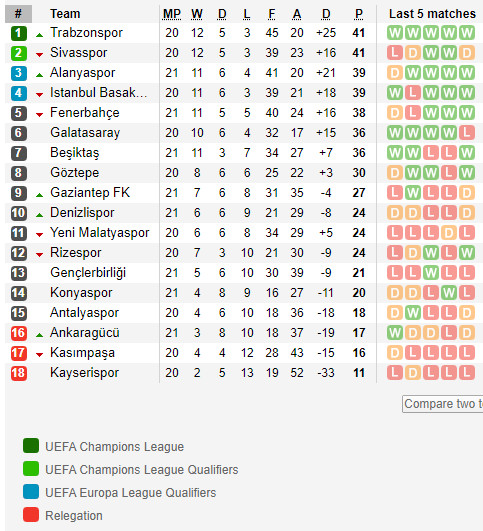This screenshot has width=483, height=531.
Task: Open the Beşiktaş team link
Action: click(x=75, y=153)
